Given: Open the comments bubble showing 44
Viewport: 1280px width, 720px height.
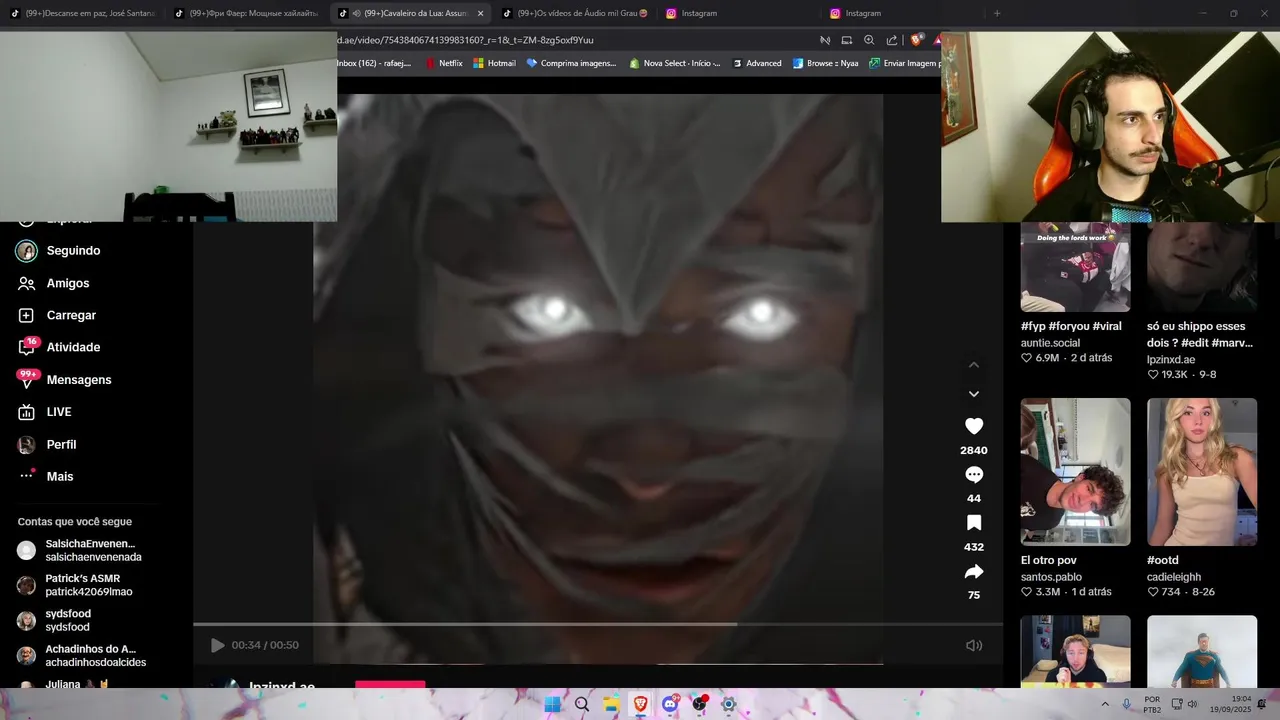Looking at the screenshot, I should [x=974, y=475].
